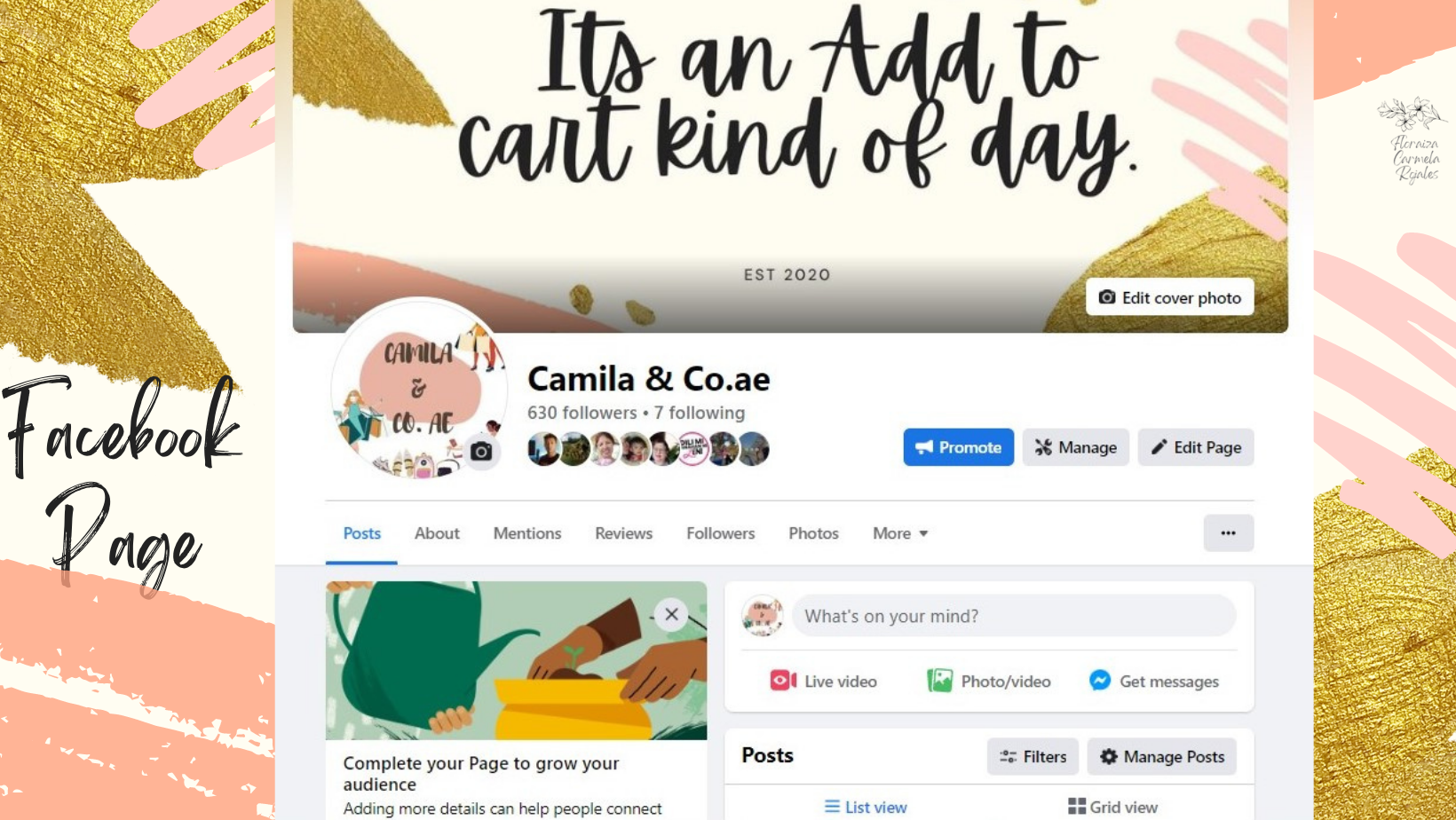Click the What's on your mind field

pos(1014,615)
